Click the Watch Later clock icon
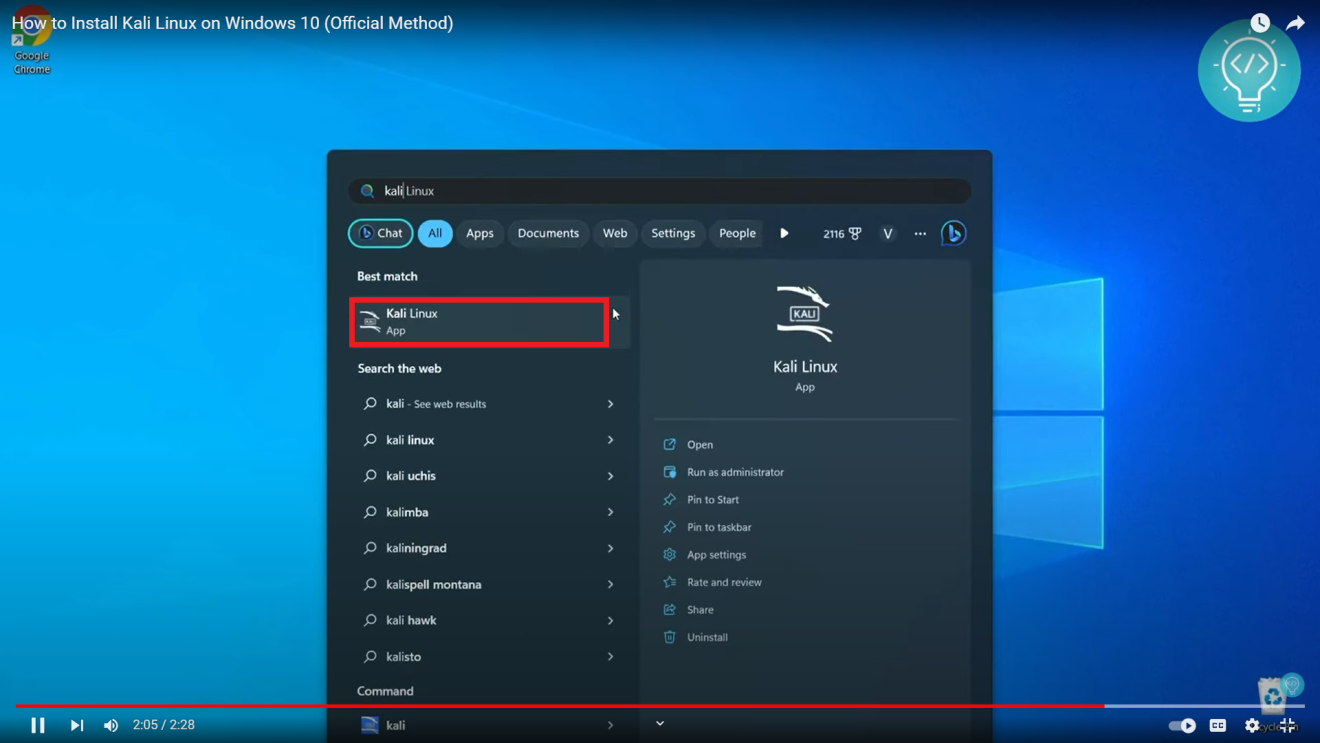 tap(1259, 21)
